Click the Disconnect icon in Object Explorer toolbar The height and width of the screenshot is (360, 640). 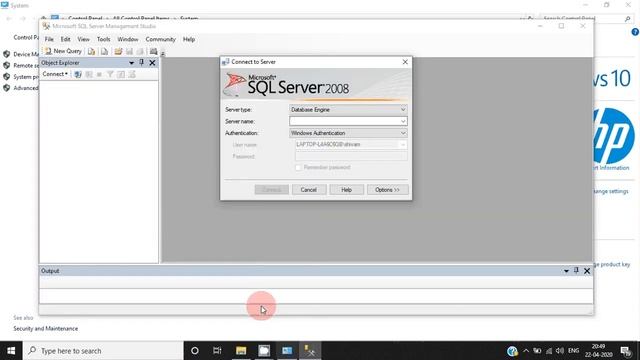[89, 74]
